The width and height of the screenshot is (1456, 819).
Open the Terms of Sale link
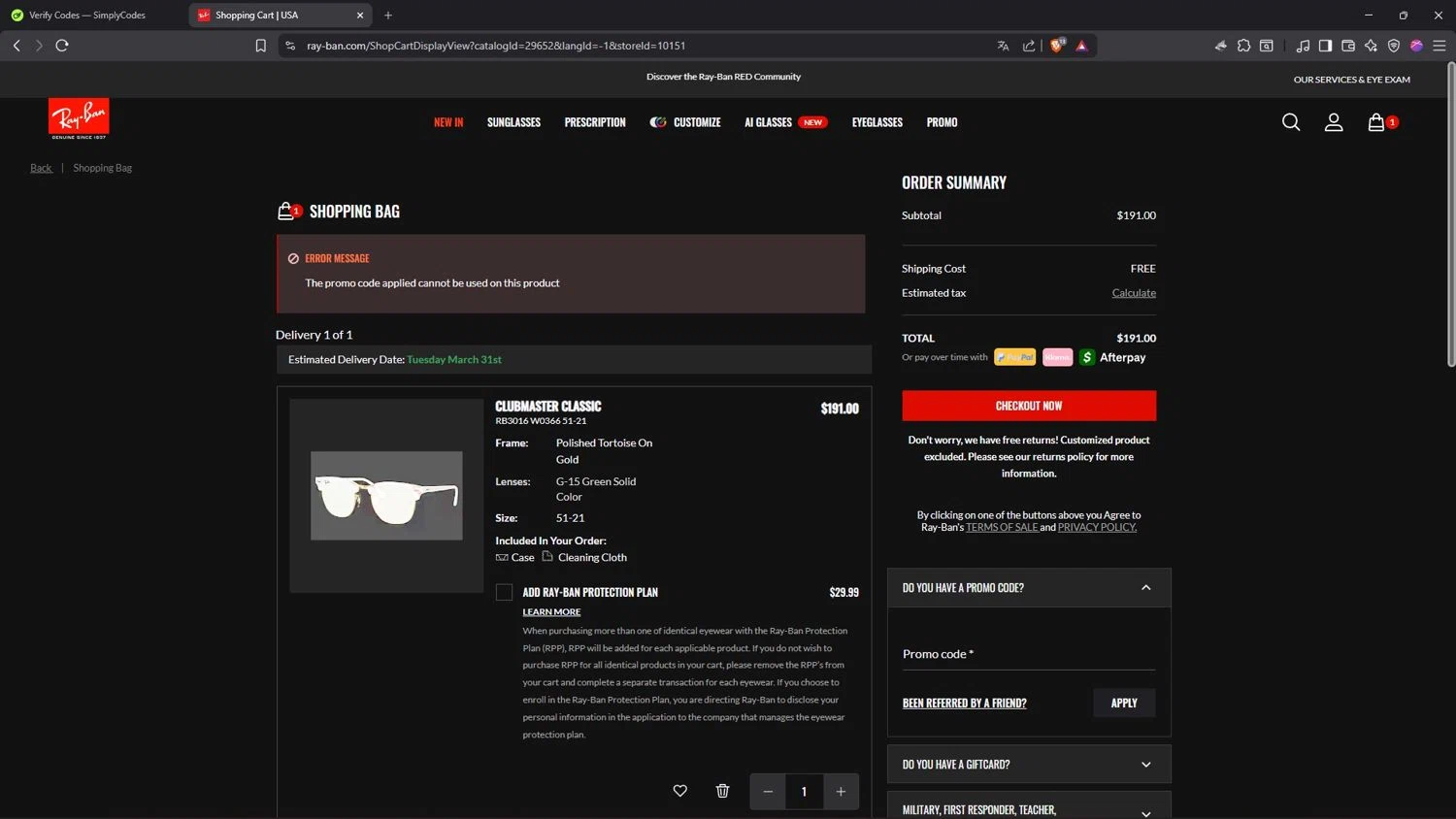(1002, 527)
